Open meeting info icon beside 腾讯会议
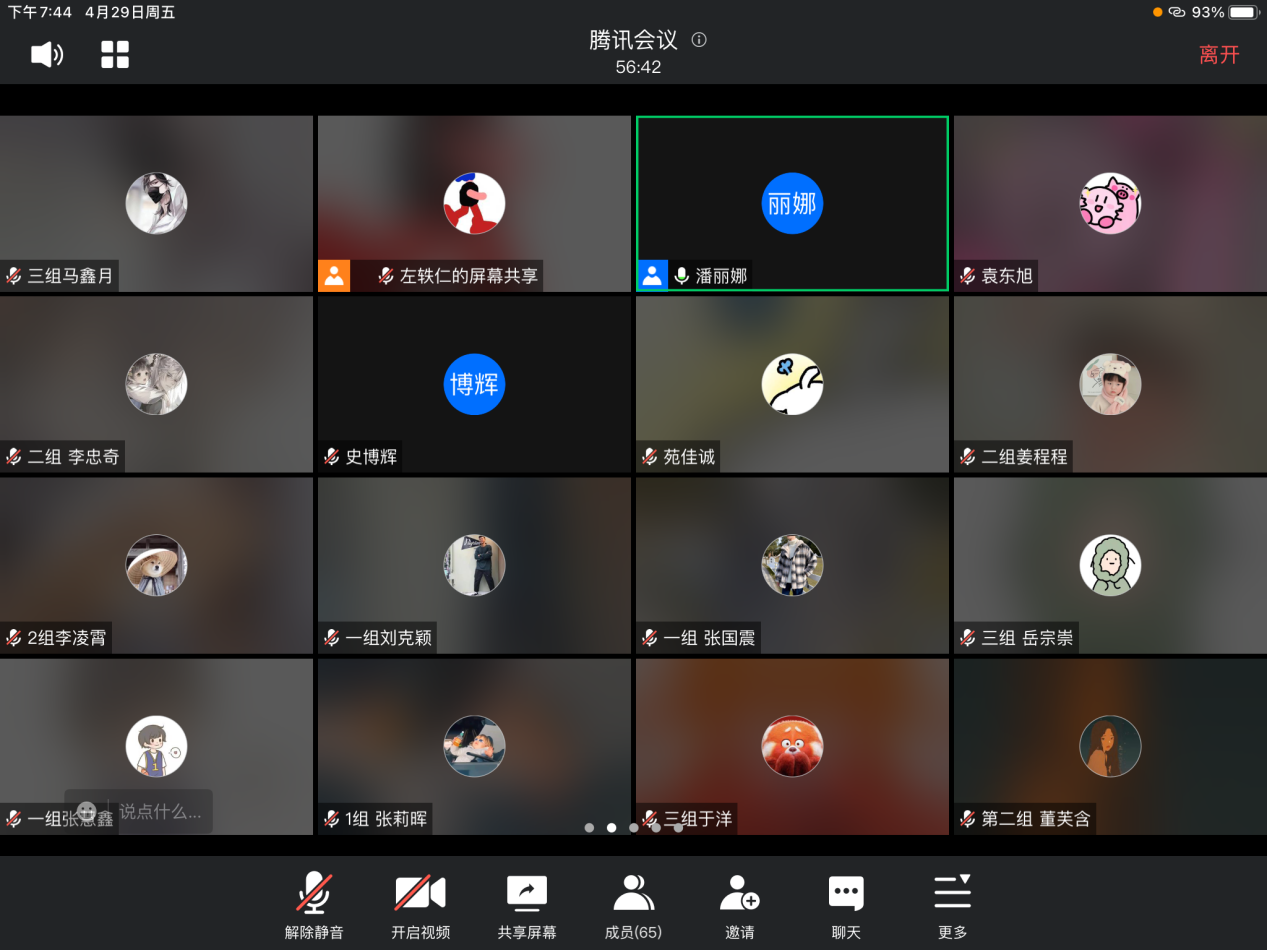Image resolution: width=1267 pixels, height=950 pixels. 699,40
